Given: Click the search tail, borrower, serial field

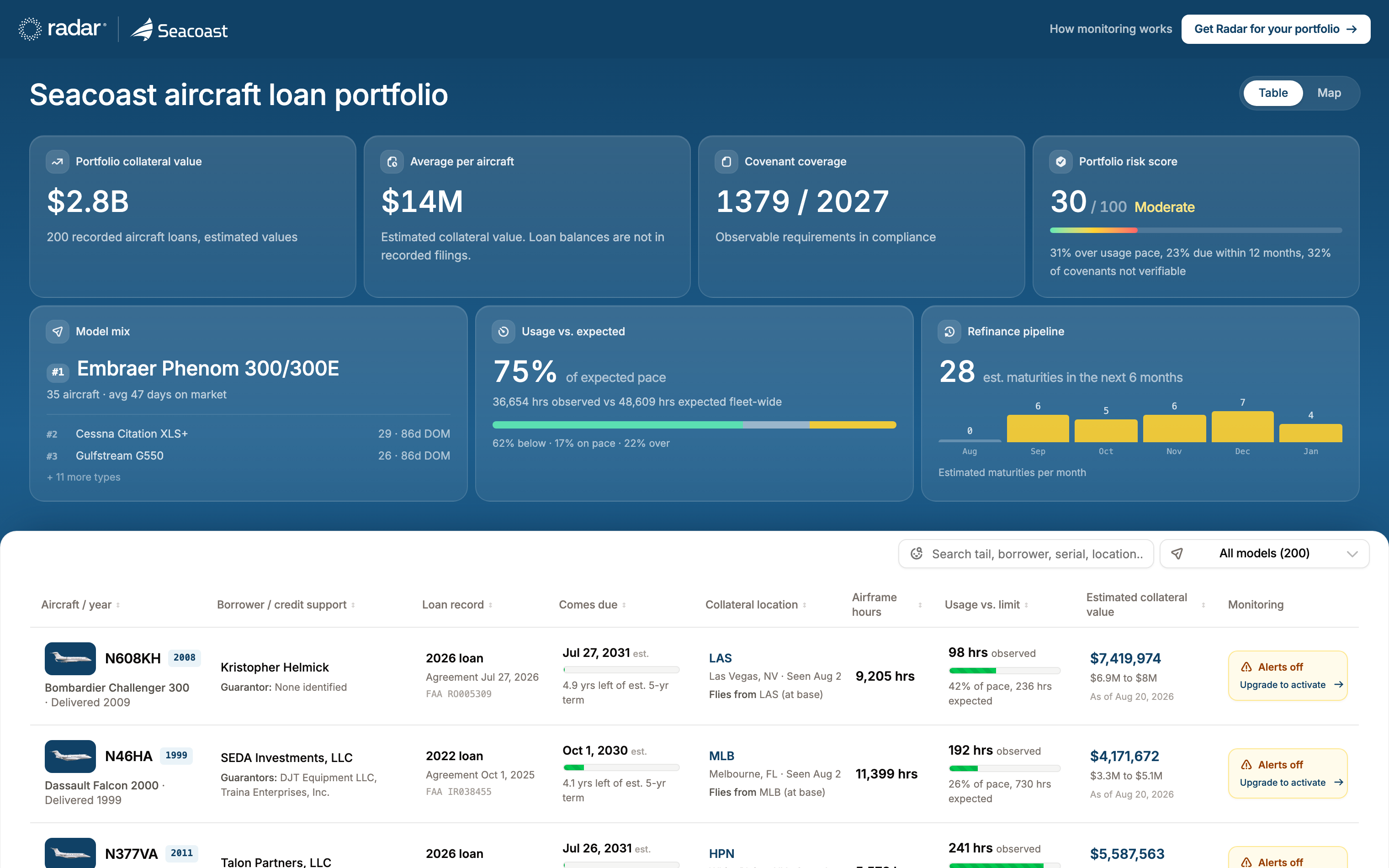Looking at the screenshot, I should (1026, 553).
